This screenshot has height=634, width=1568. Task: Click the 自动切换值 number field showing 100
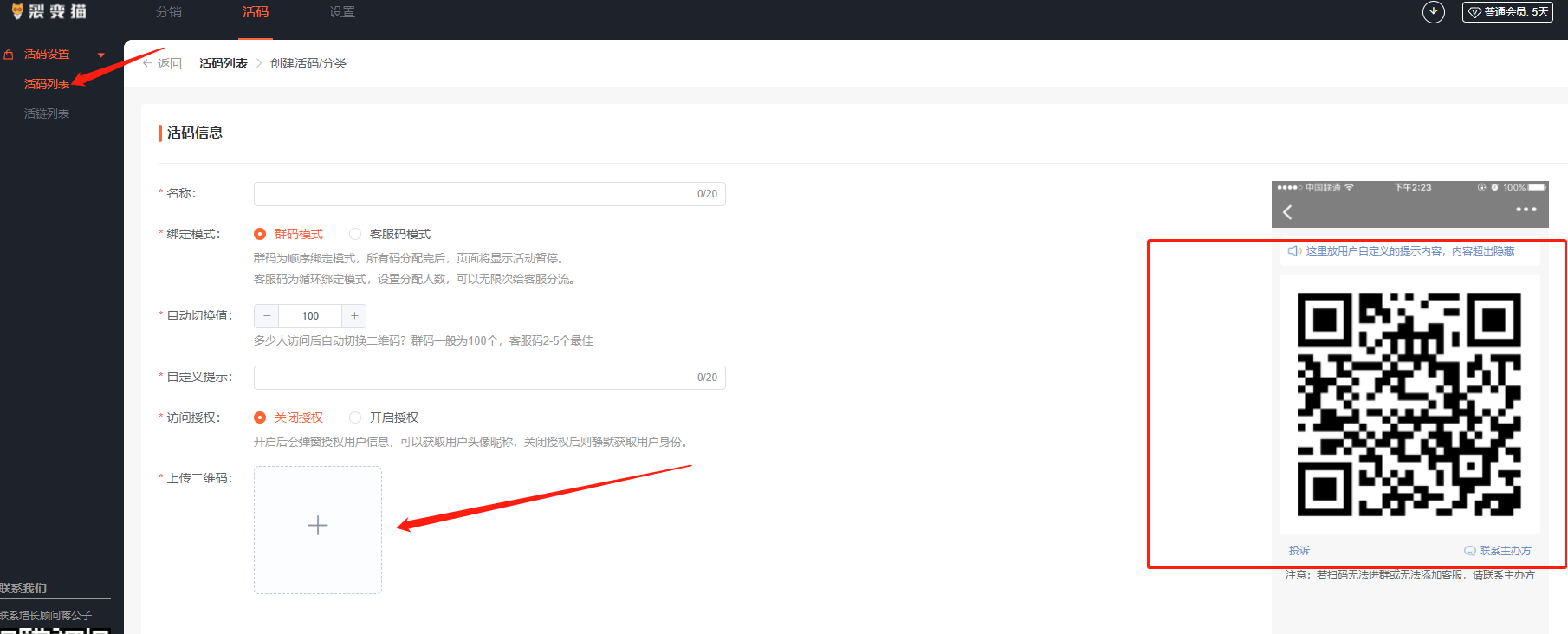(310, 316)
